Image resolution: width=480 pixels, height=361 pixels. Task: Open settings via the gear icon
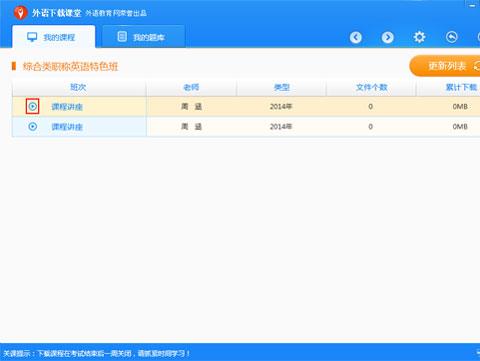click(419, 37)
